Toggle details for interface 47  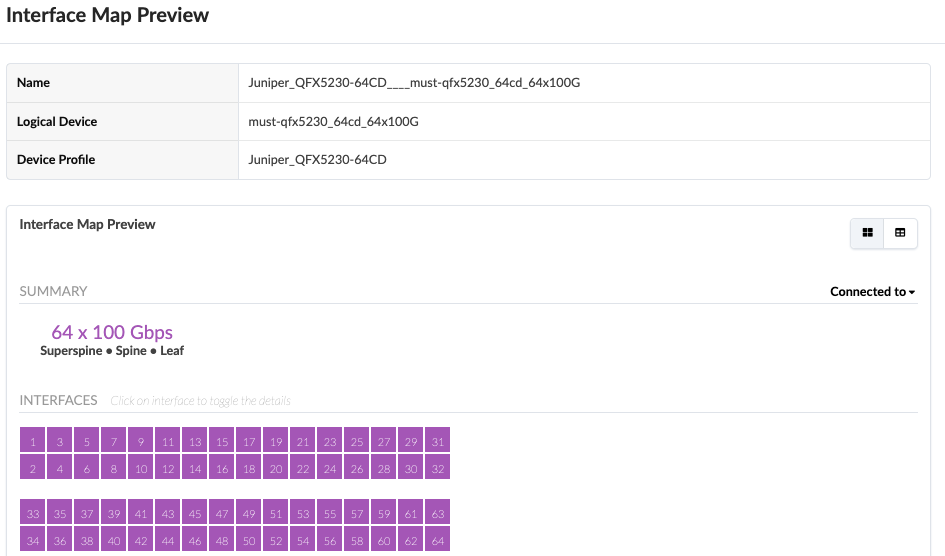222,512
